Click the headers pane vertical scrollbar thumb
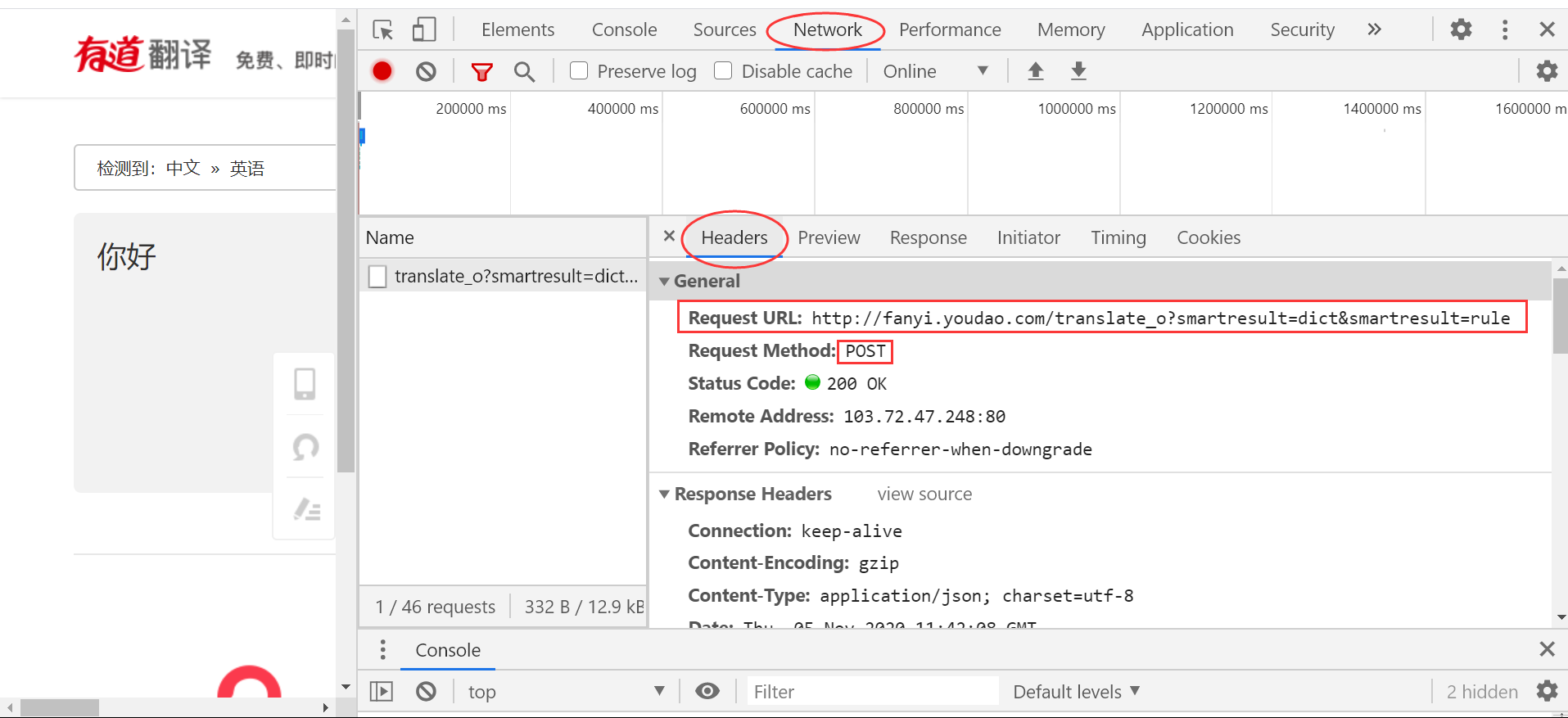This screenshot has height=718, width=1568. [x=1561, y=315]
